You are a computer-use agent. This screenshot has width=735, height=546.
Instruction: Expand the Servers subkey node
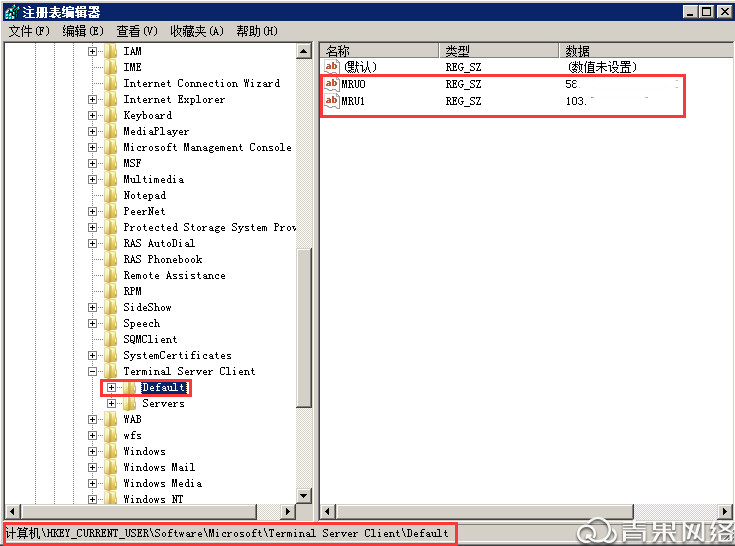112,404
